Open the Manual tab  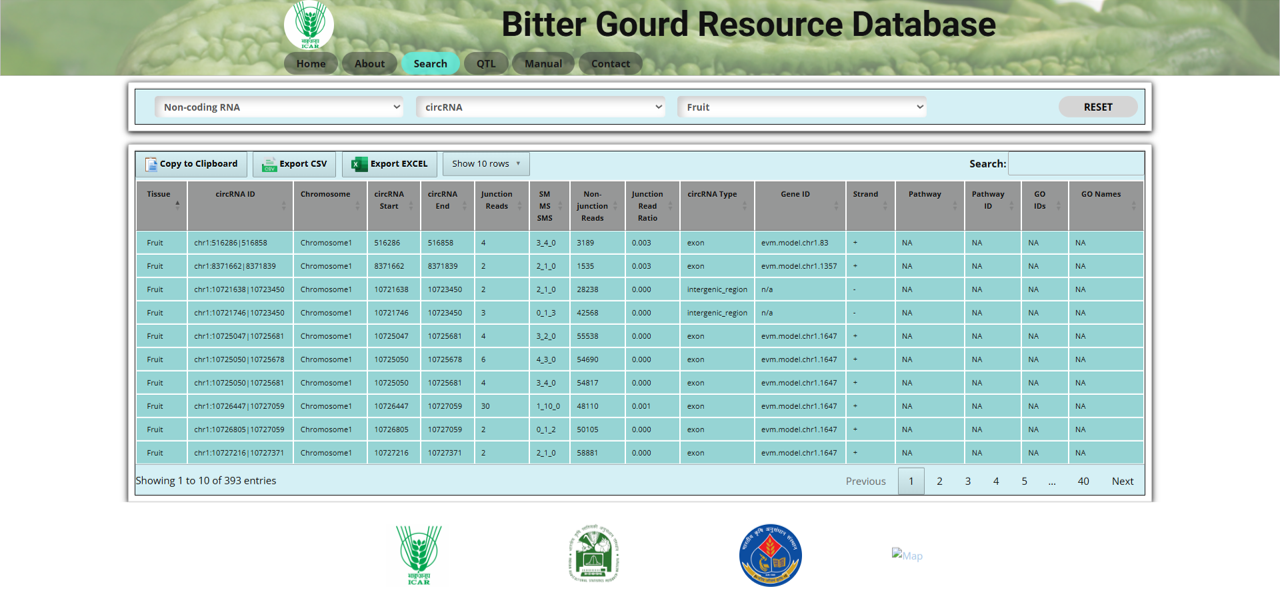click(x=543, y=63)
